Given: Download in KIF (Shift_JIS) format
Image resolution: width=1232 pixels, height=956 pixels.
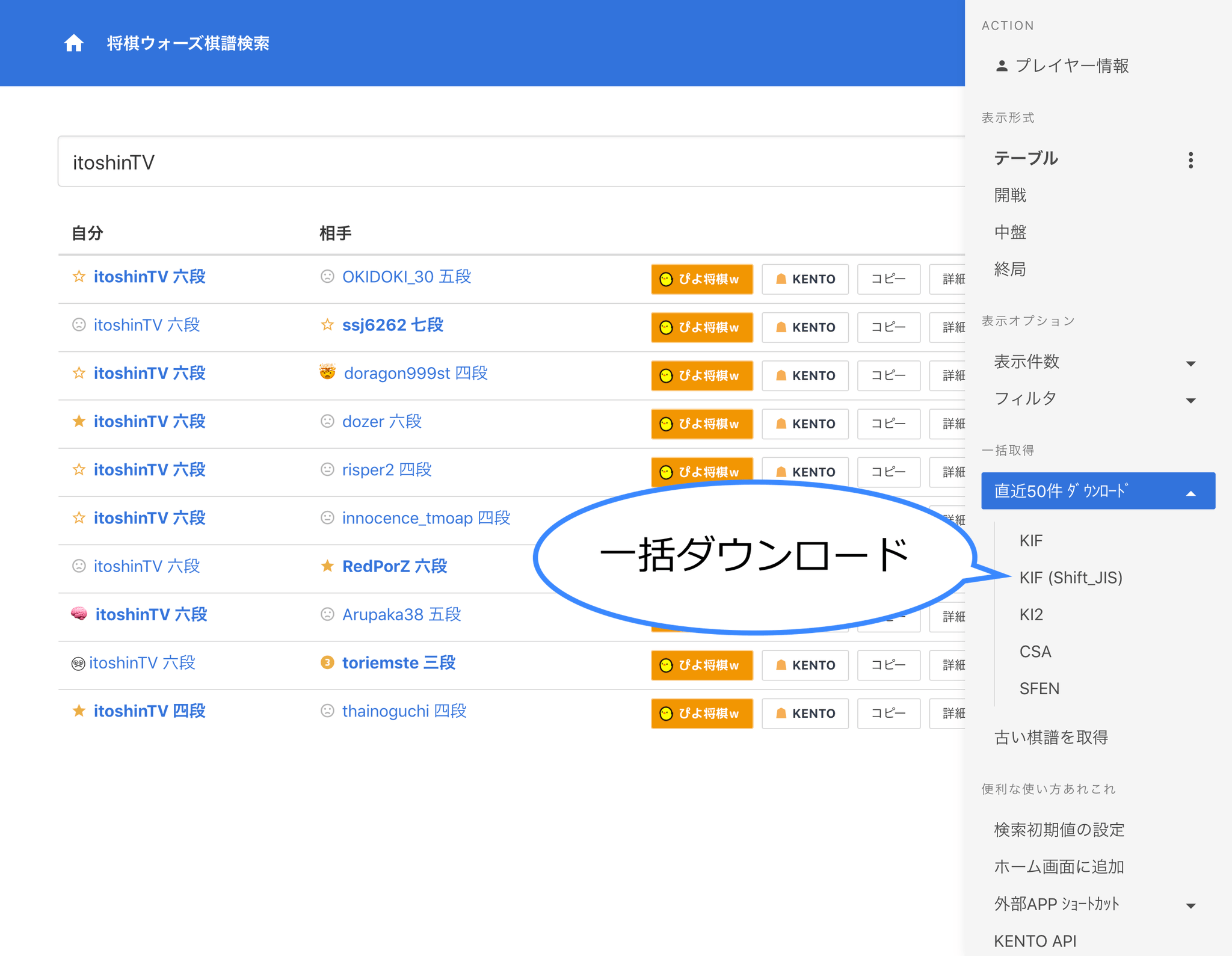Looking at the screenshot, I should [1071, 578].
